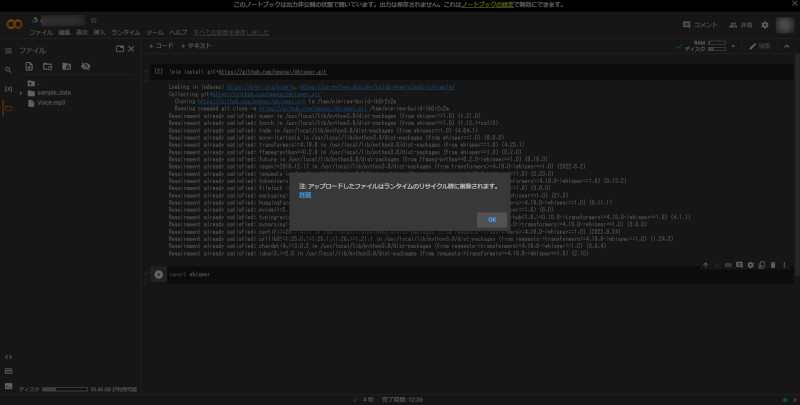The height and width of the screenshot is (405, 800).
Task: Expand the sample_data folder arrow
Action: point(21,93)
